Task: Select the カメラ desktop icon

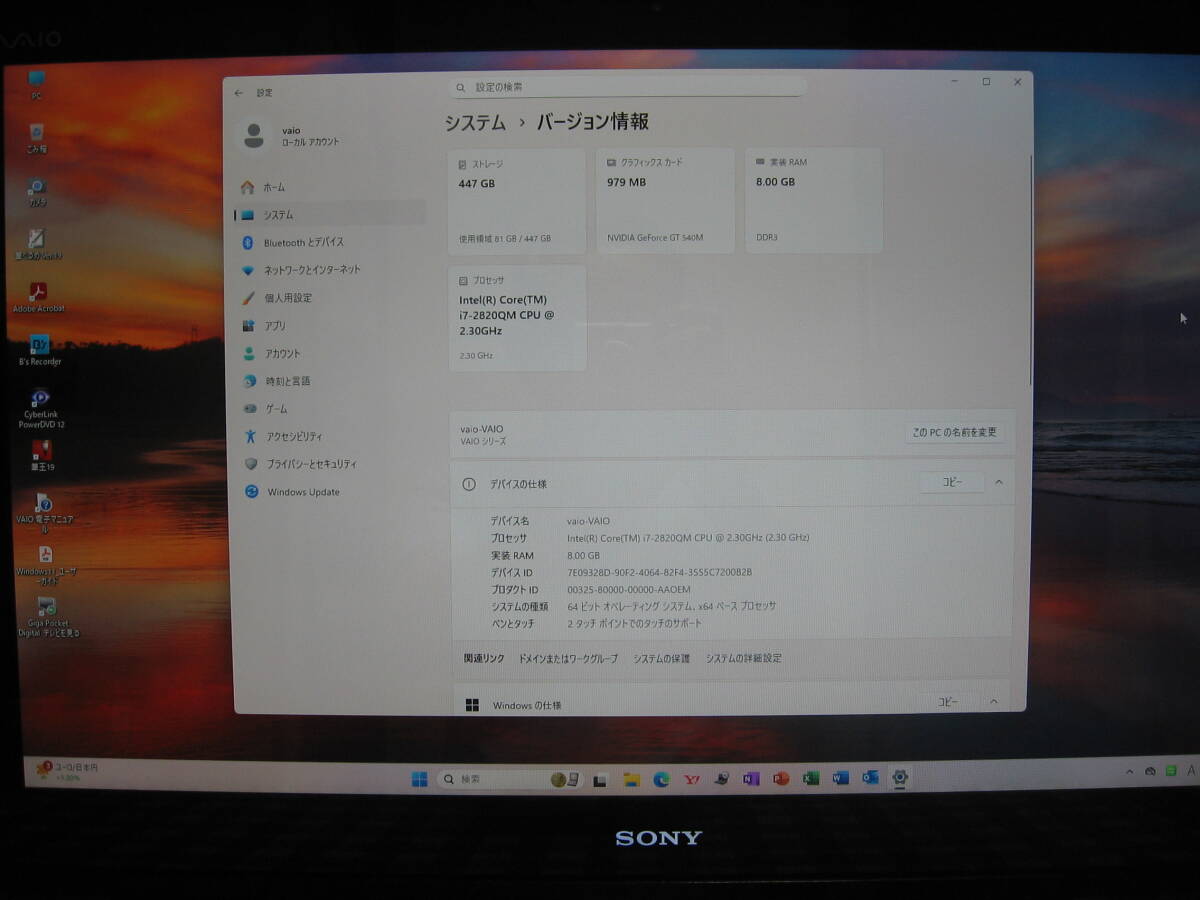Action: point(36,192)
